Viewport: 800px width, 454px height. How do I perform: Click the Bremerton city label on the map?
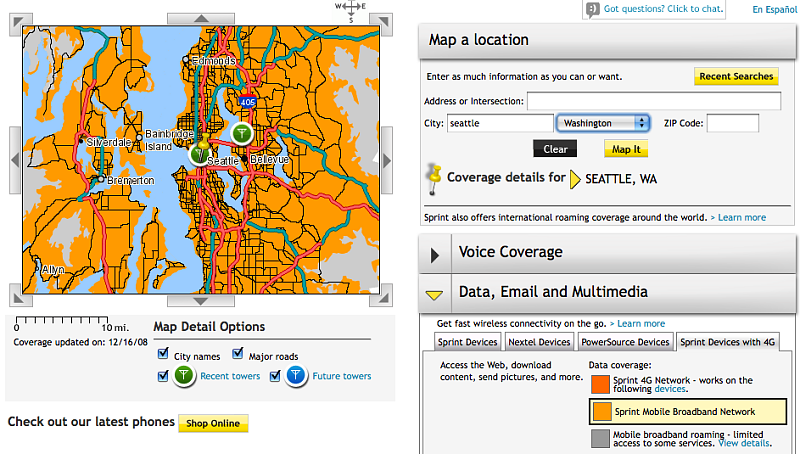tap(131, 181)
